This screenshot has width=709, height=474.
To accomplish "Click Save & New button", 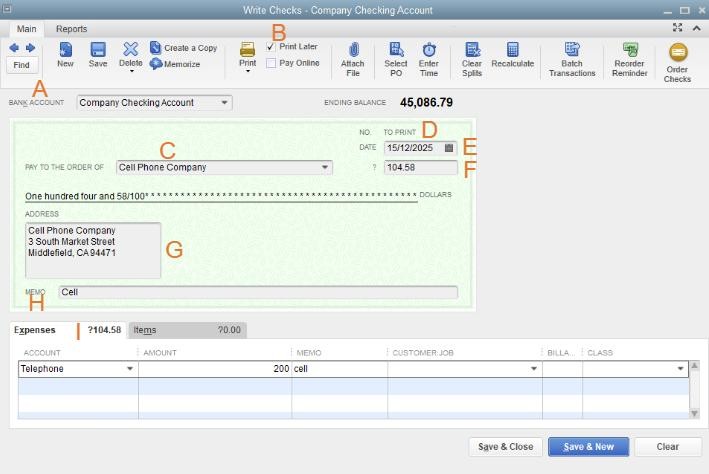I will pos(588,447).
